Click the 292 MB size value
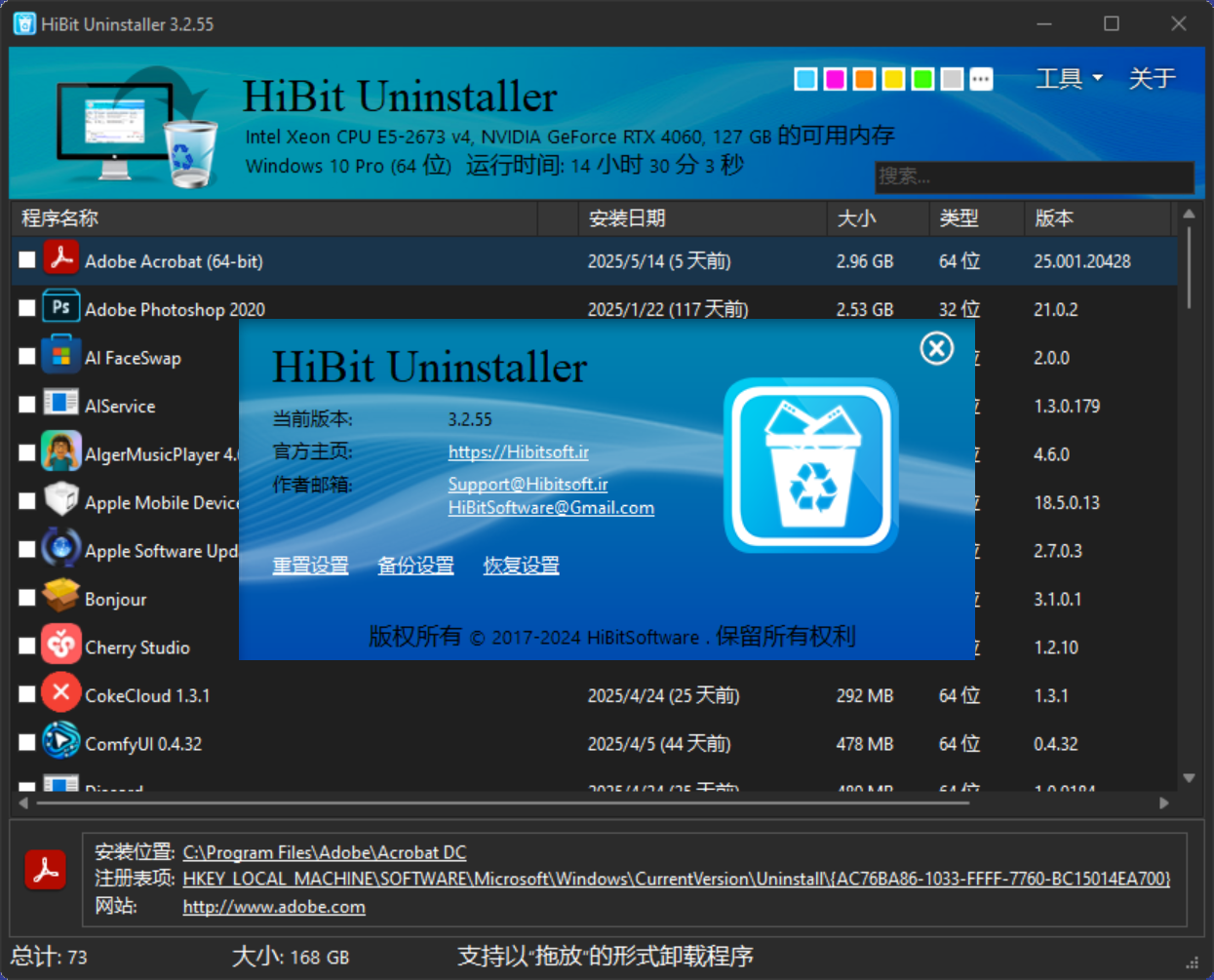This screenshot has width=1214, height=980. pos(865,695)
